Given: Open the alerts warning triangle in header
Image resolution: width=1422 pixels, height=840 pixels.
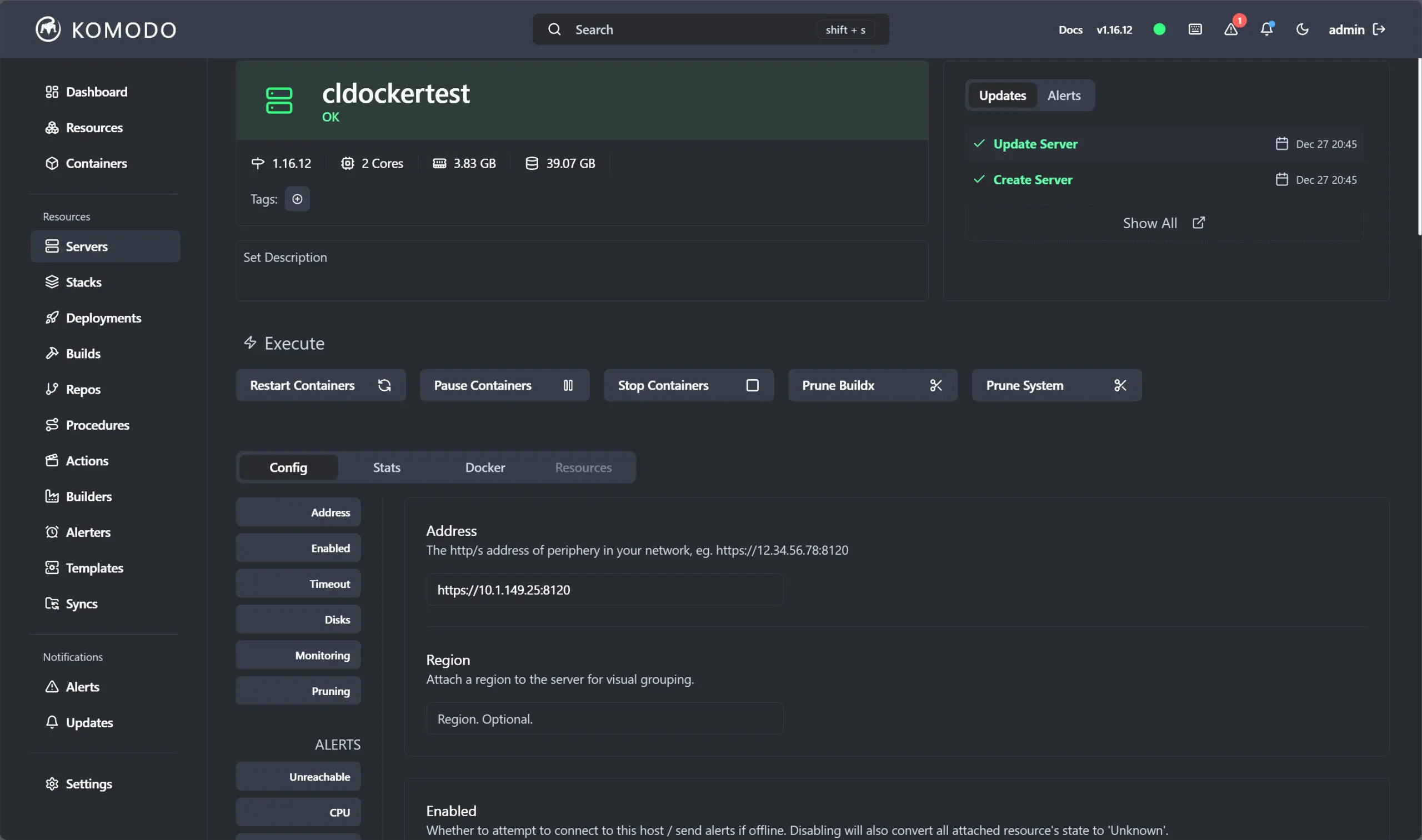Looking at the screenshot, I should [1230, 29].
